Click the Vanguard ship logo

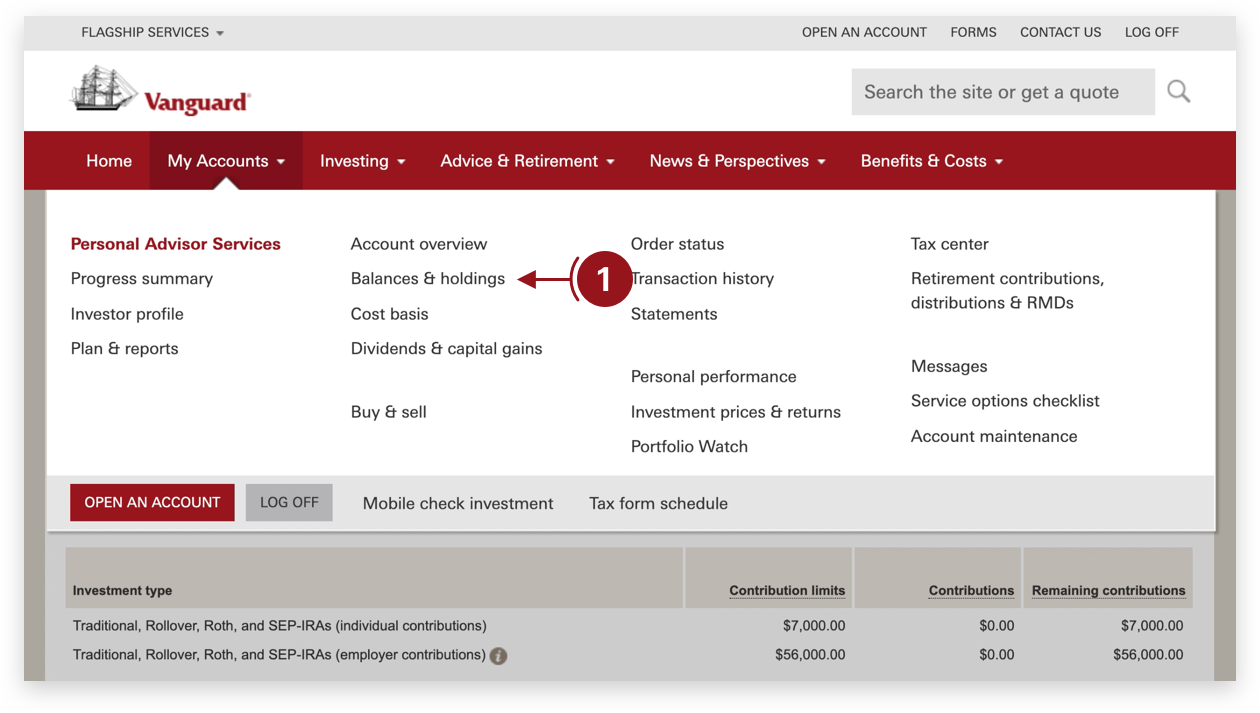(x=103, y=89)
